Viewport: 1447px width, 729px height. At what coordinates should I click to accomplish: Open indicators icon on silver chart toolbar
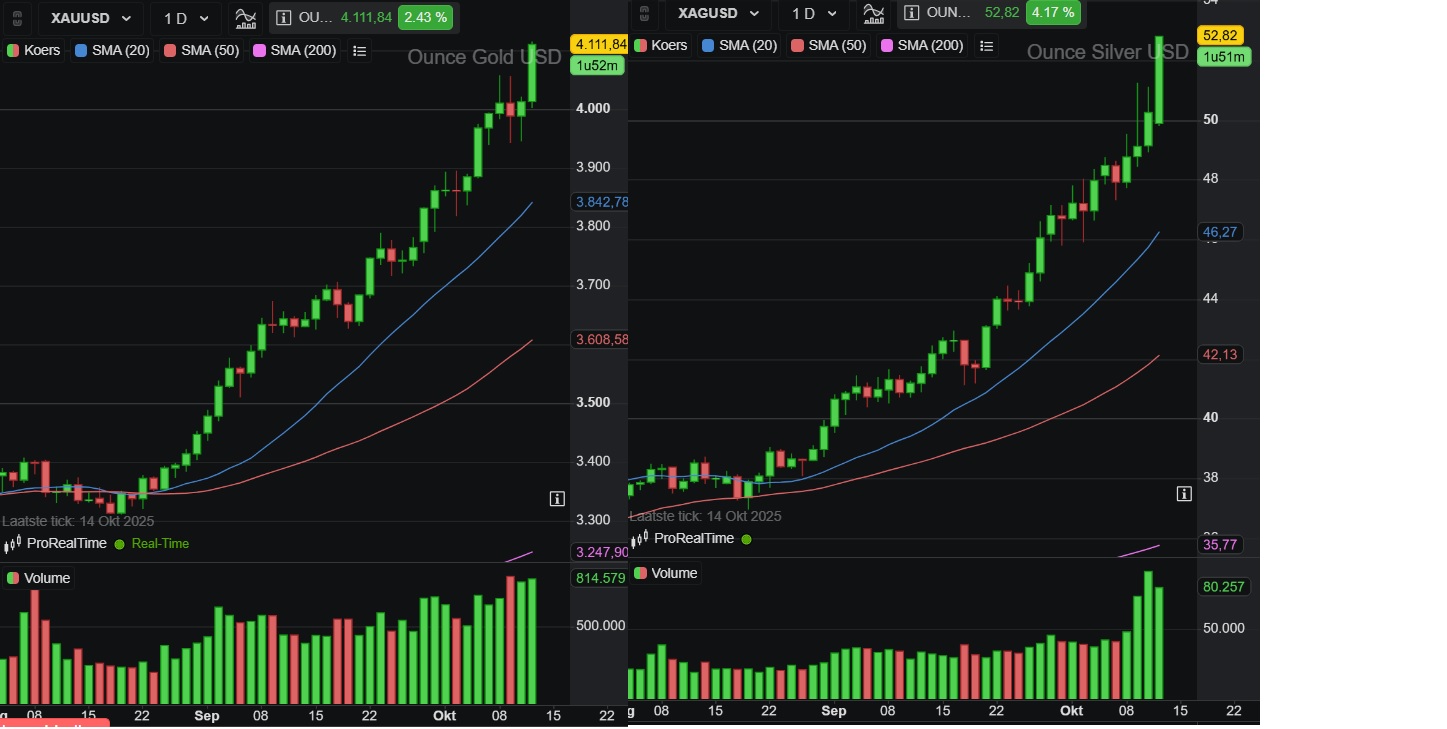coord(873,13)
